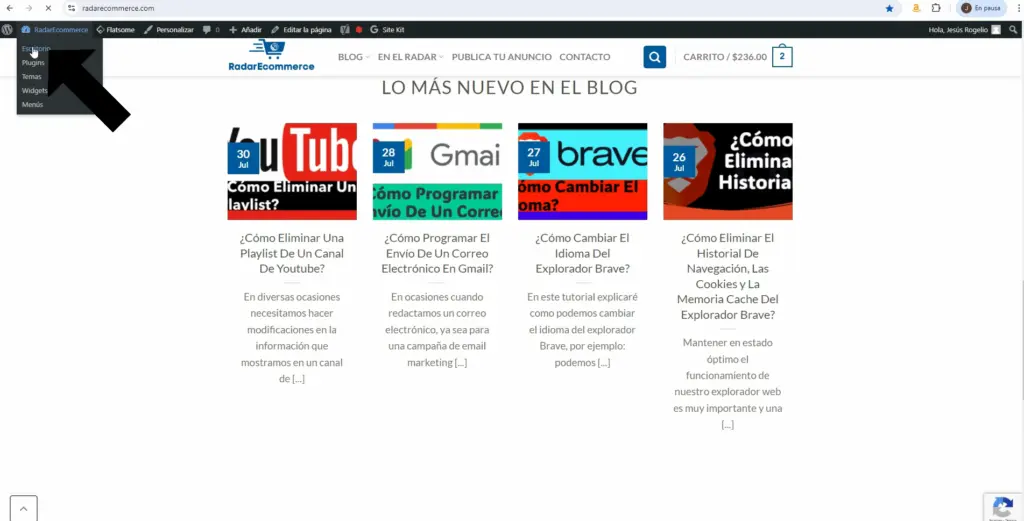Click excerpt 'Mantener en estado óptimo'
1024x521 pixels.
click(x=728, y=383)
